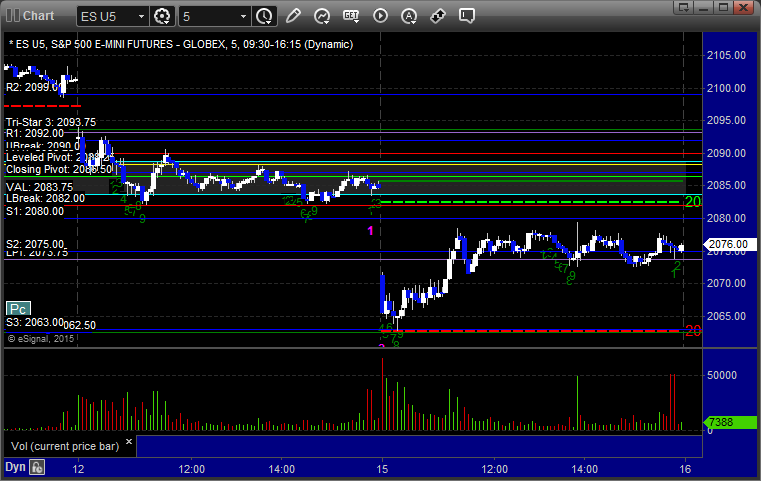
Task: Click the 2076.00 current price marker
Action: [728, 244]
